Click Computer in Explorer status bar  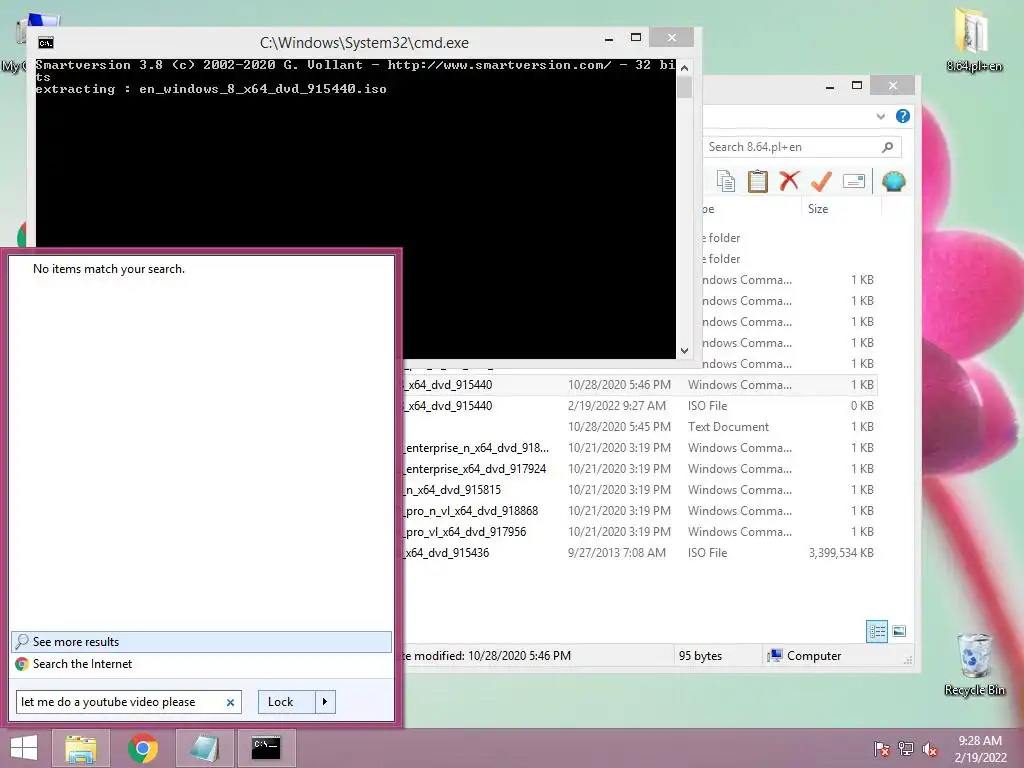tap(805, 656)
